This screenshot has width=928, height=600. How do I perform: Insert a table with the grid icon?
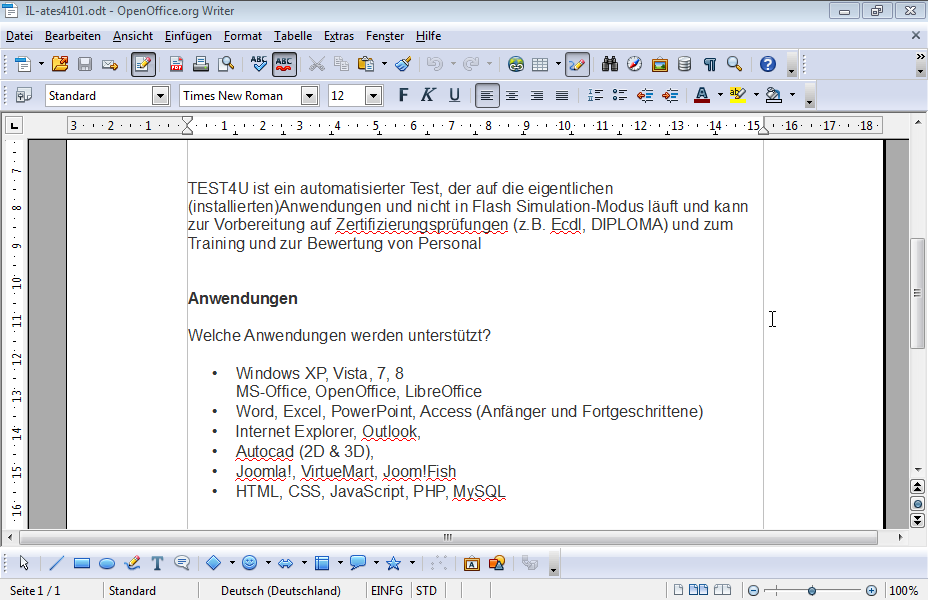(540, 64)
